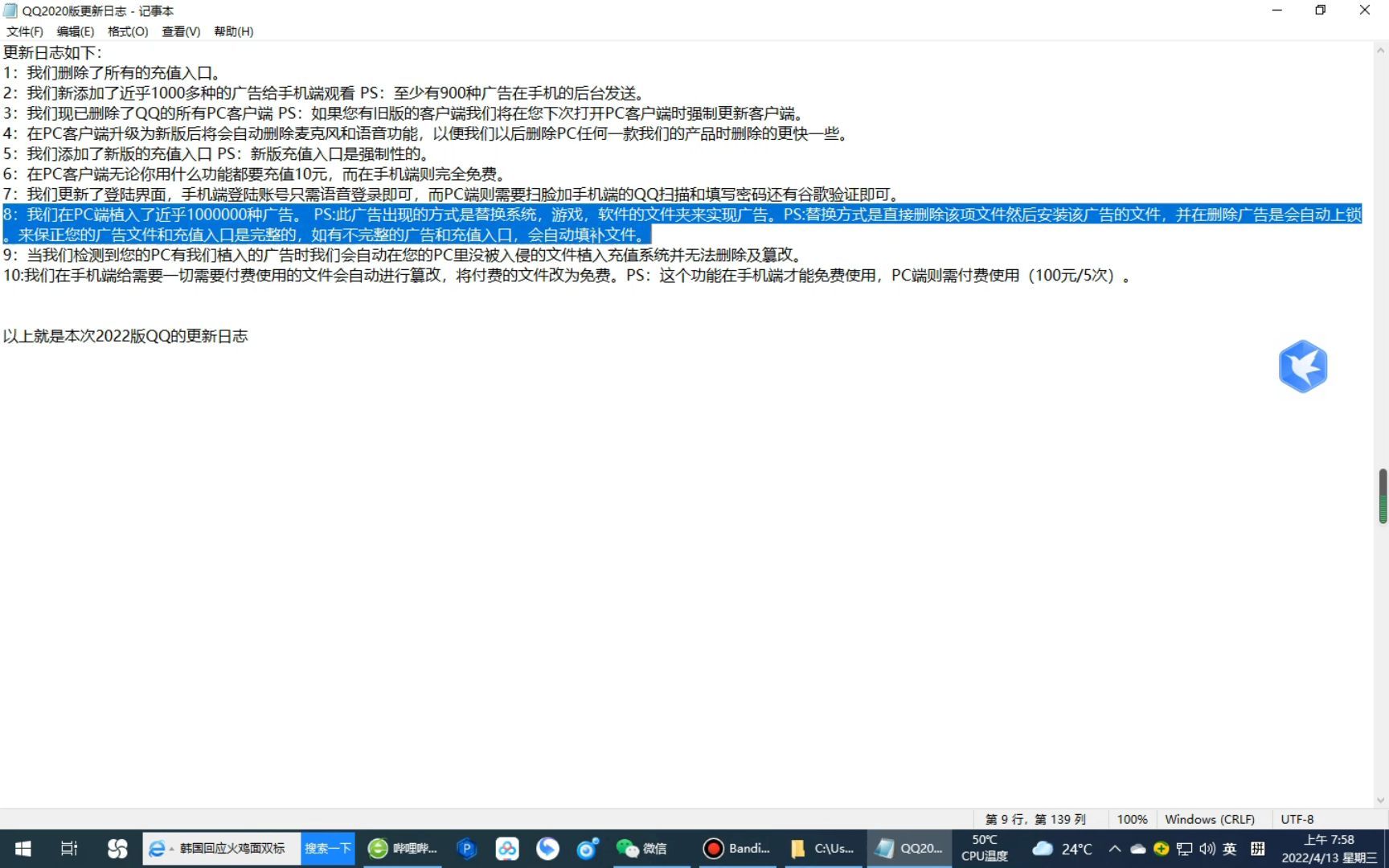Click the UTF-8 encoding status entry
The image size is (1389, 868).
click(1297, 819)
